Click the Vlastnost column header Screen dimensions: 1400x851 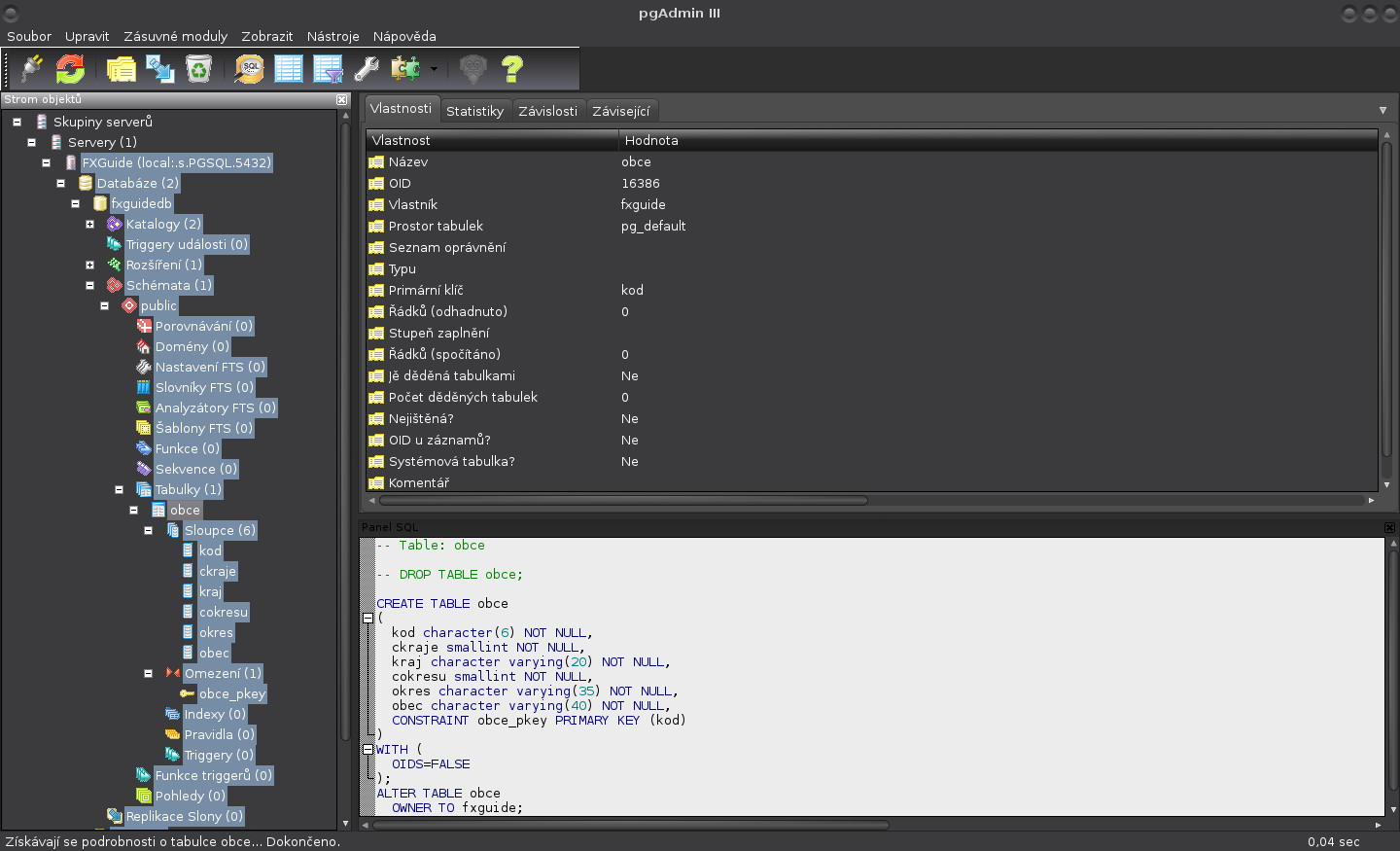[492, 140]
